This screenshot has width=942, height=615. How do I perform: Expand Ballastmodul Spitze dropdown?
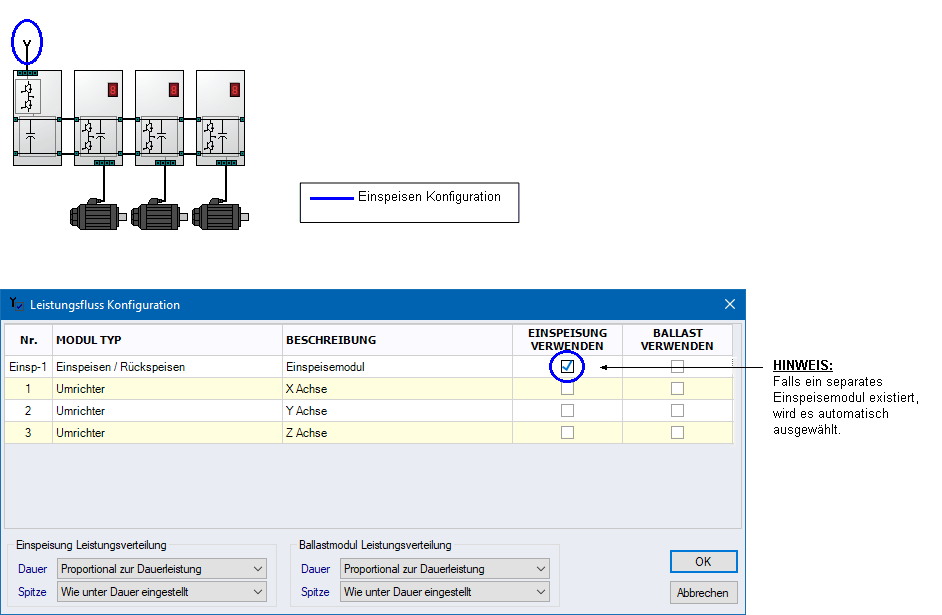[x=444, y=592]
